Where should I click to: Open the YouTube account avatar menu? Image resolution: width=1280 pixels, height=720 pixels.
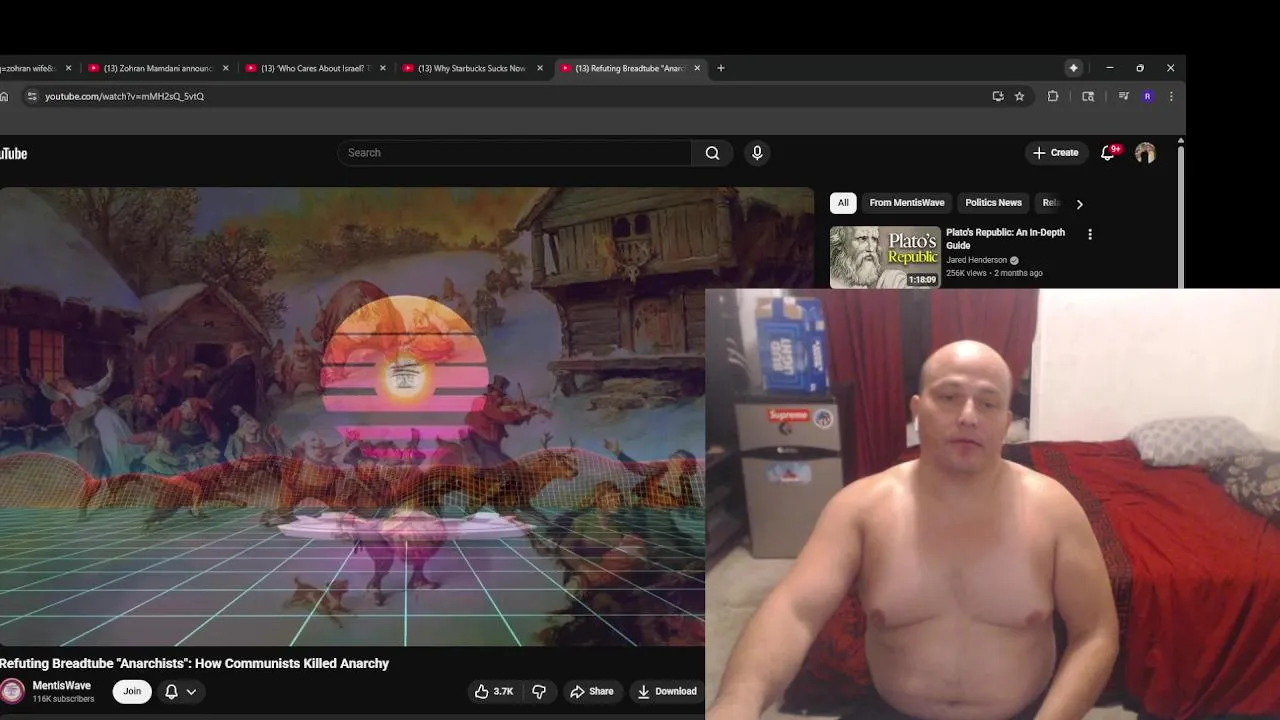pos(1145,153)
